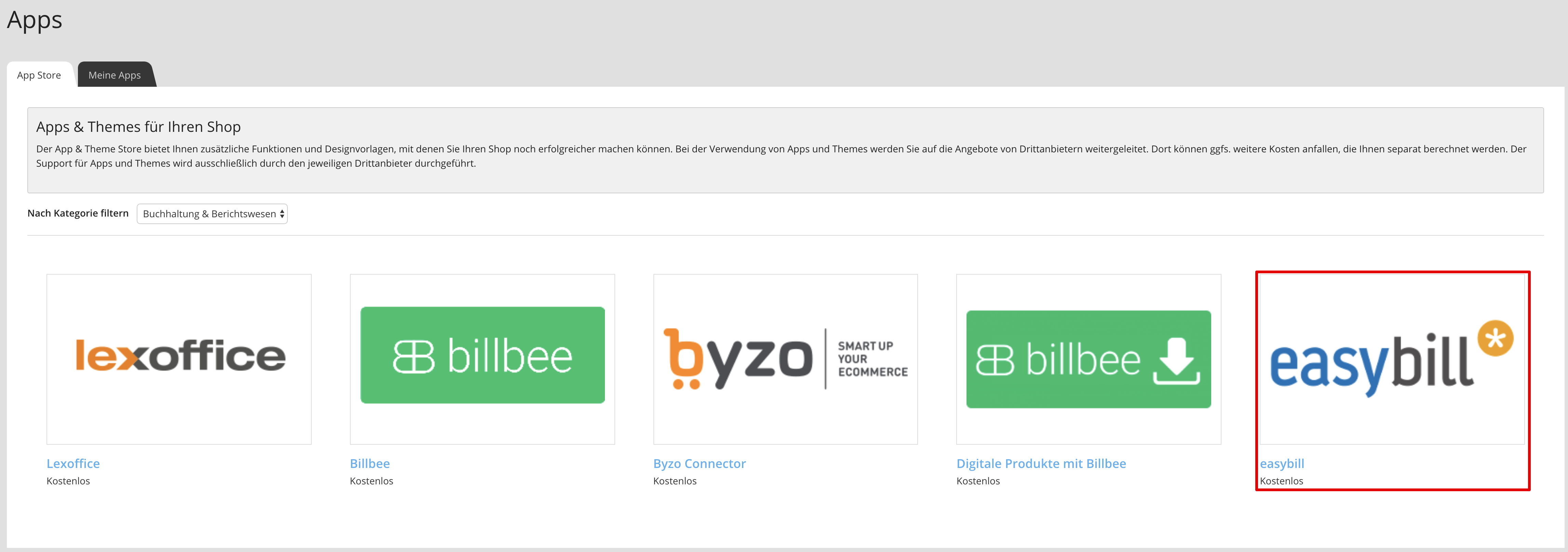1568x552 pixels.
Task: Open Digitale Produkte mit Billbee link
Action: (x=1041, y=463)
